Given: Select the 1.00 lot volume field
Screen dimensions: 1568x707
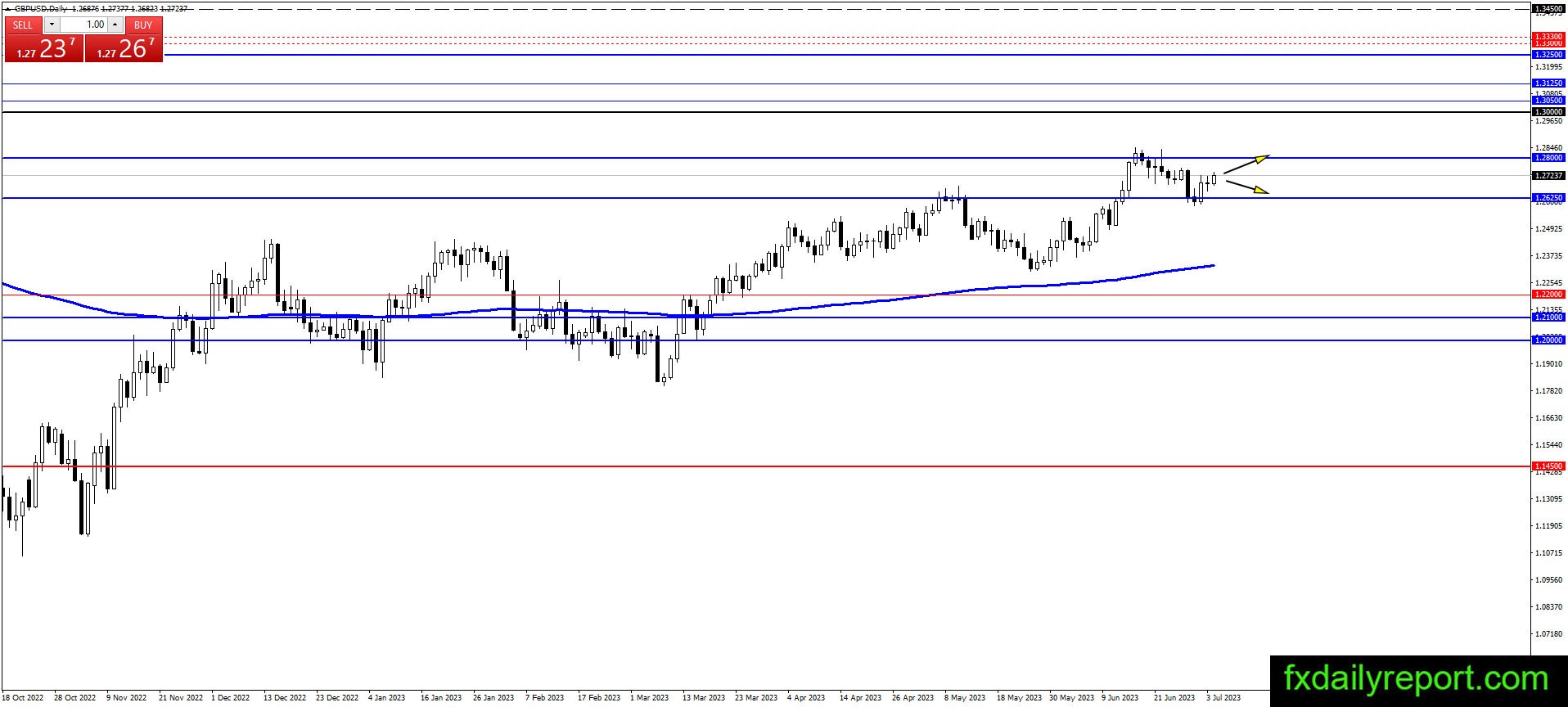Looking at the screenshot, I should point(83,25).
